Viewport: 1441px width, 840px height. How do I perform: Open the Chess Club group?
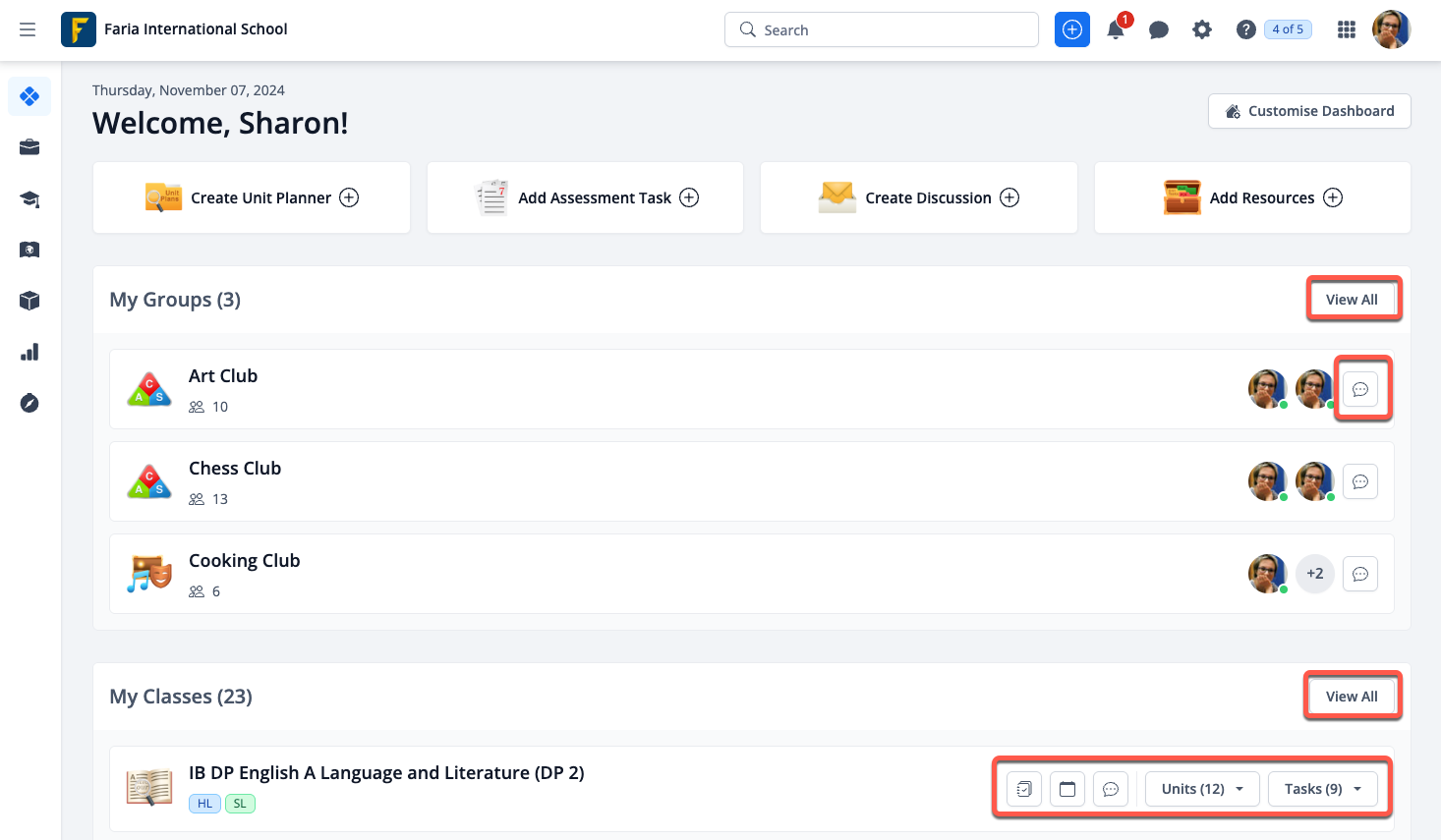(235, 469)
